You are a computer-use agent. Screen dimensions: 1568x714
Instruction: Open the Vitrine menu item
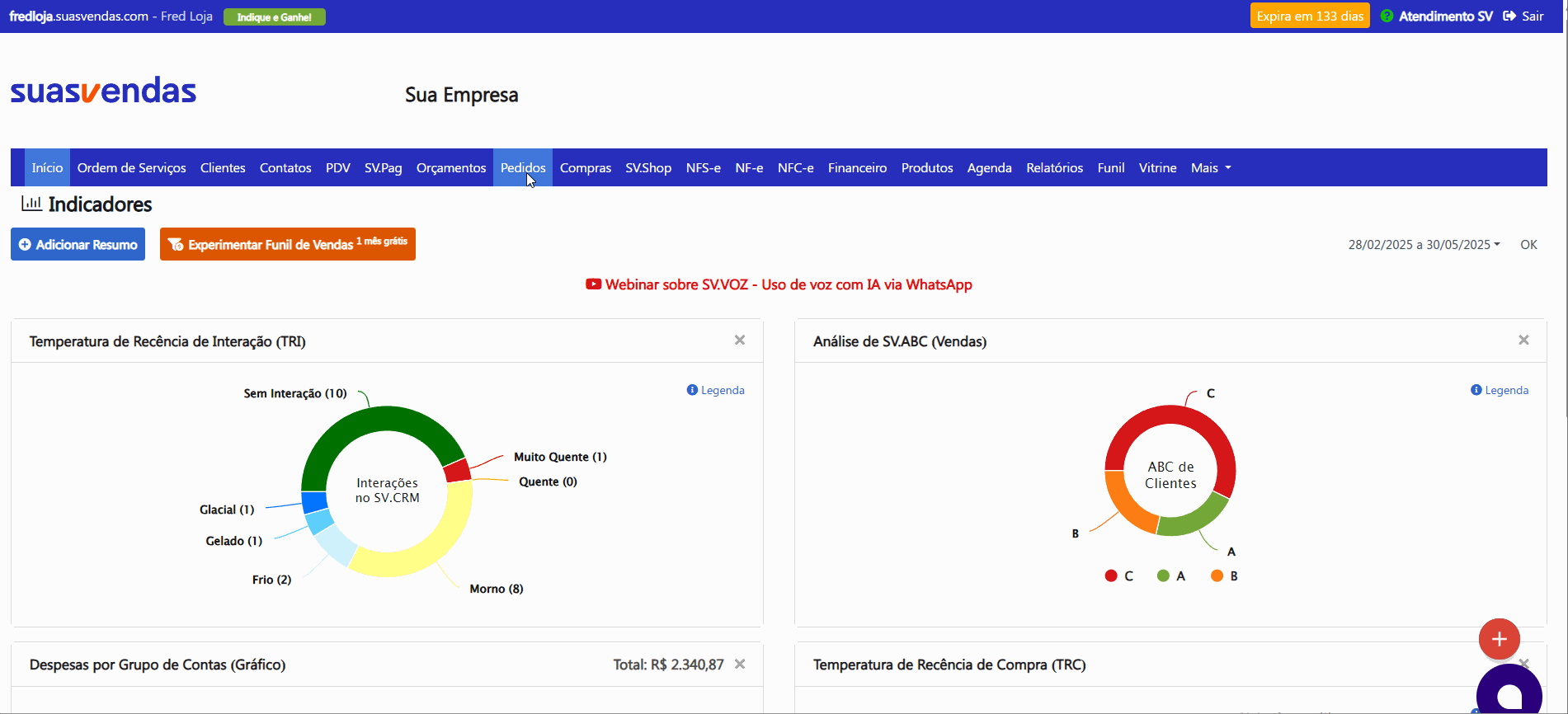pos(1158,167)
